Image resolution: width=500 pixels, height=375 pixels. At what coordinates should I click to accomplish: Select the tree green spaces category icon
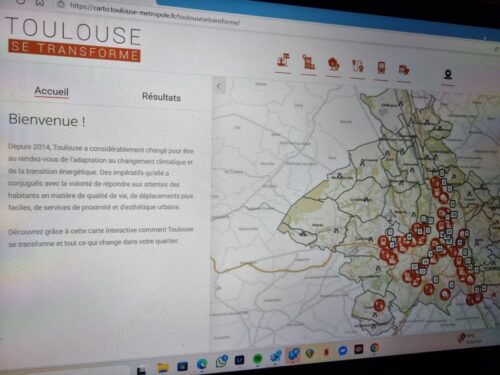click(334, 64)
